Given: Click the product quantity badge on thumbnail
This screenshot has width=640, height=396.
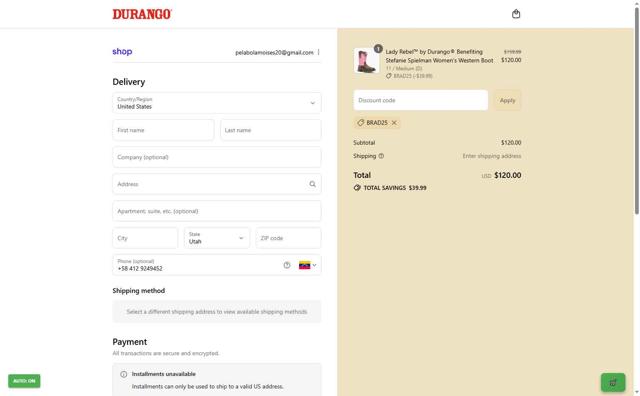Looking at the screenshot, I should coord(378,49).
